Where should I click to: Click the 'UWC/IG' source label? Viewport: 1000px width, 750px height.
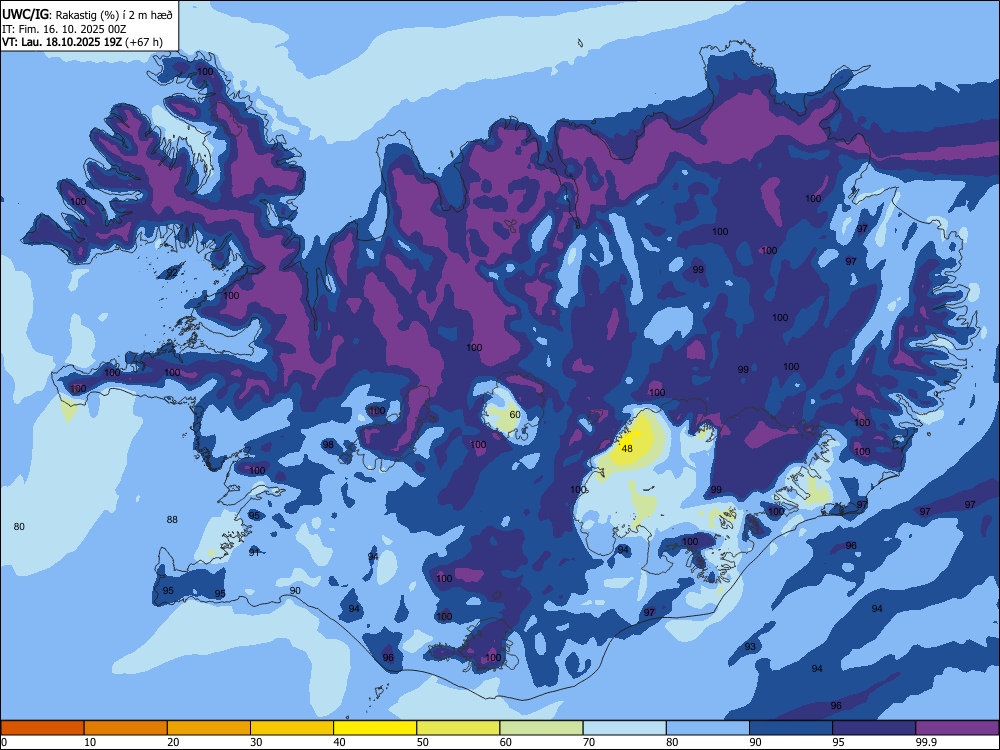point(26,15)
